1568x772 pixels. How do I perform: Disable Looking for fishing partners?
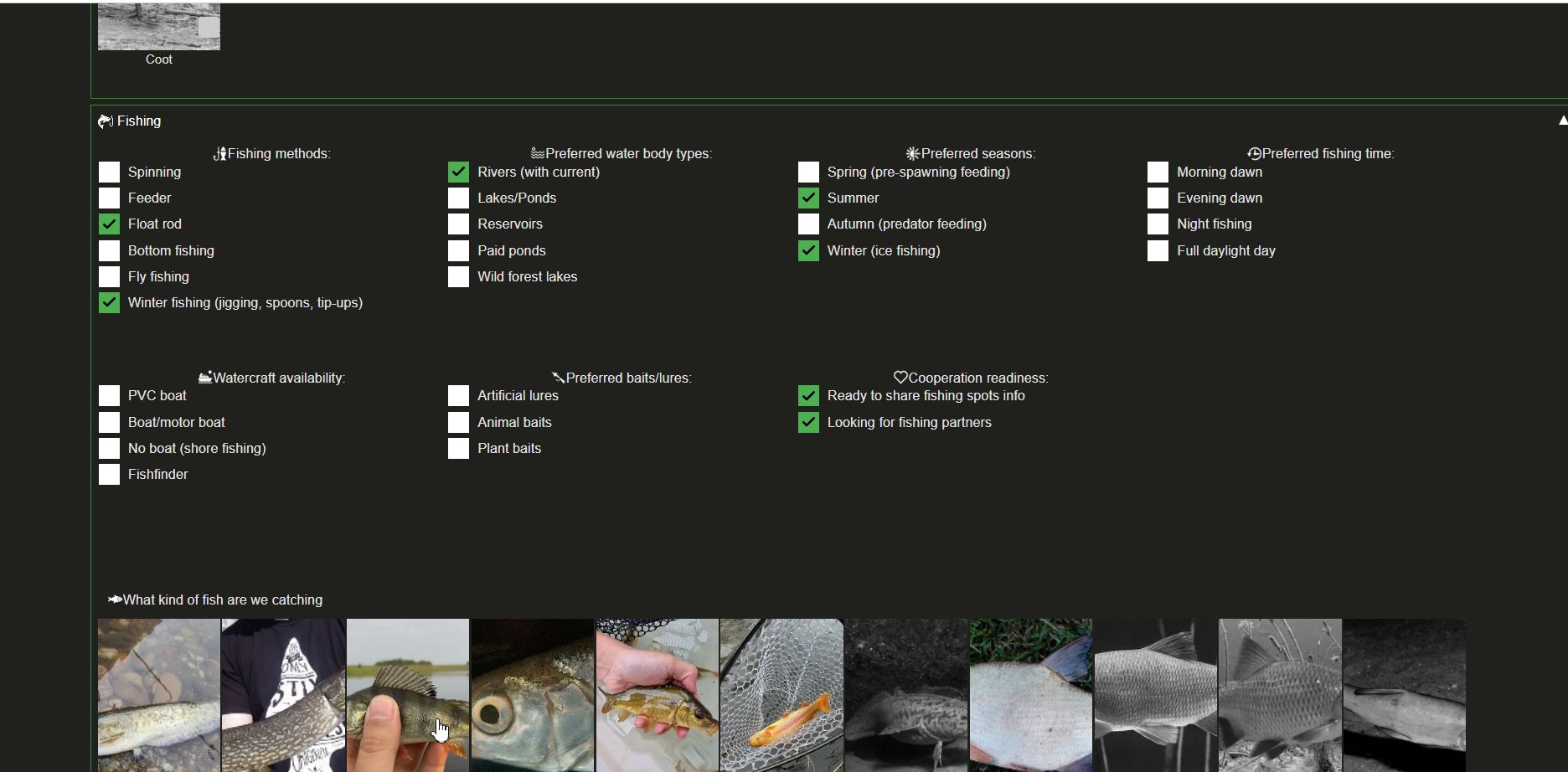808,423
